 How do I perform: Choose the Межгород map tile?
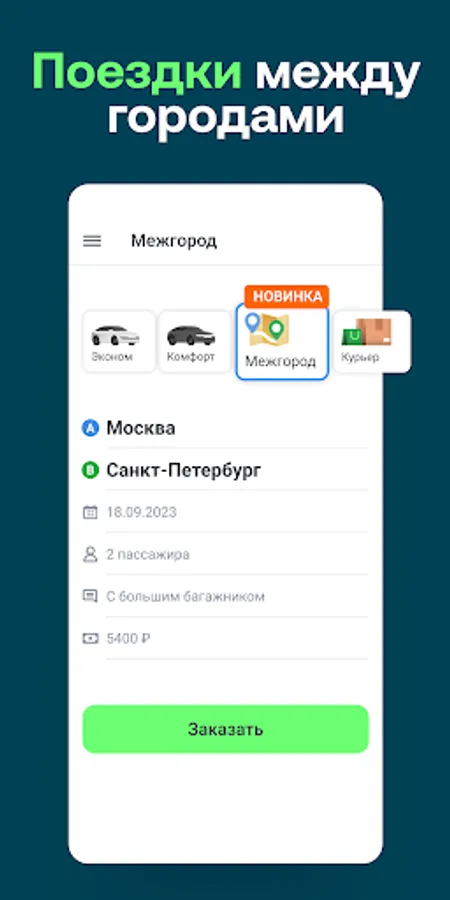(282, 342)
